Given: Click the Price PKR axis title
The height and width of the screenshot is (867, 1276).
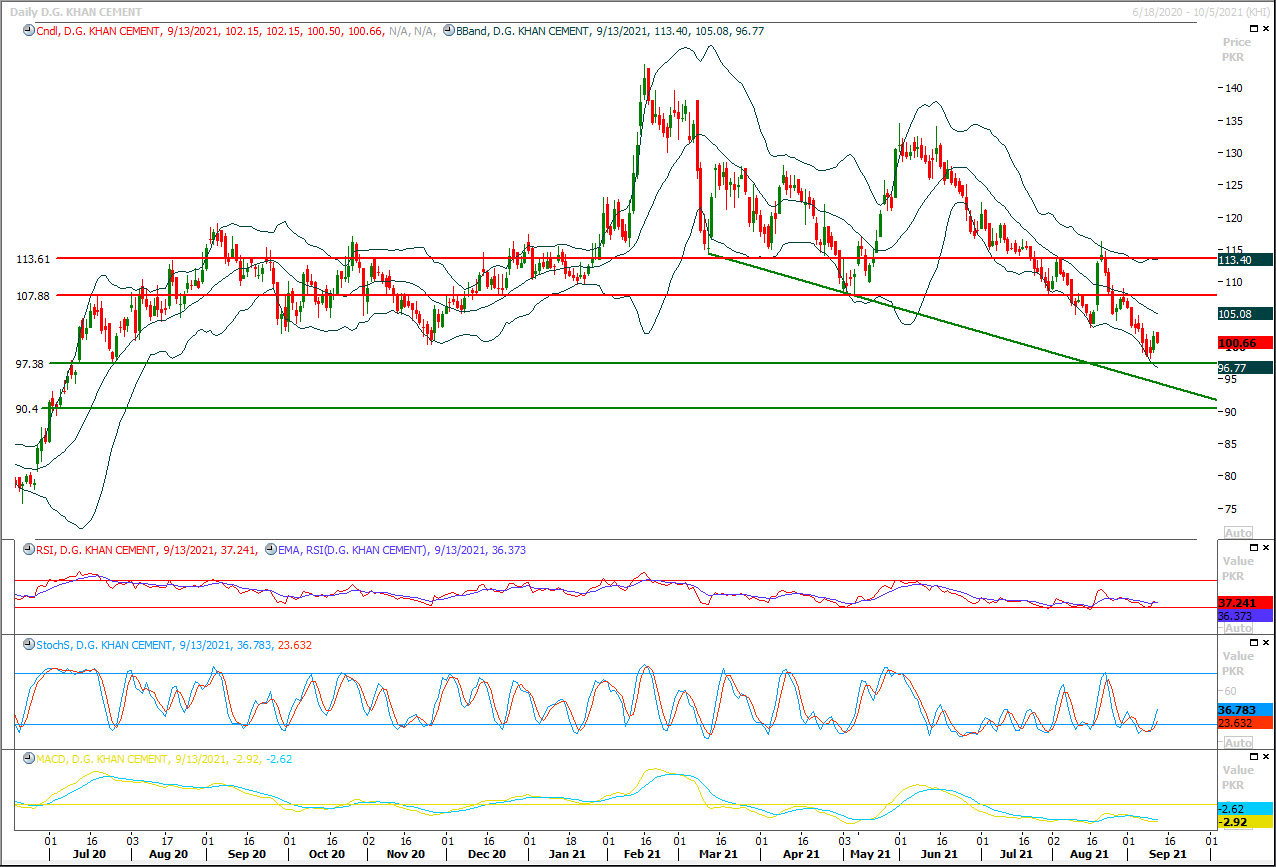Looking at the screenshot, I should coord(1237,50).
